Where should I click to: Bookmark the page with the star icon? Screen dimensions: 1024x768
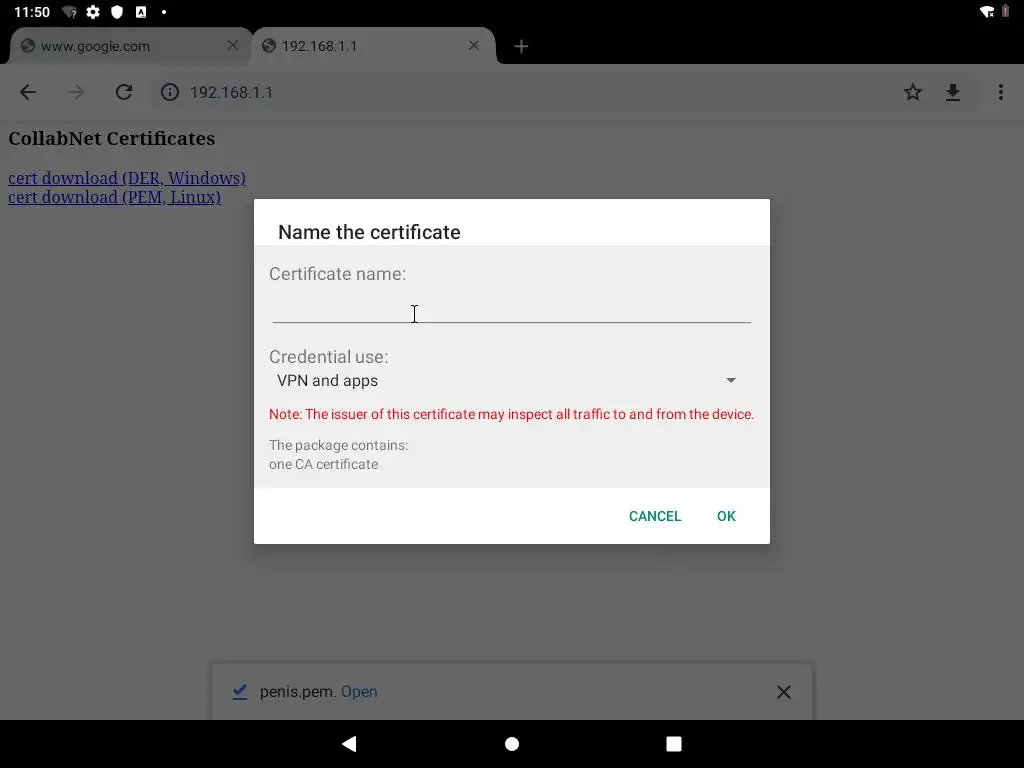913,92
